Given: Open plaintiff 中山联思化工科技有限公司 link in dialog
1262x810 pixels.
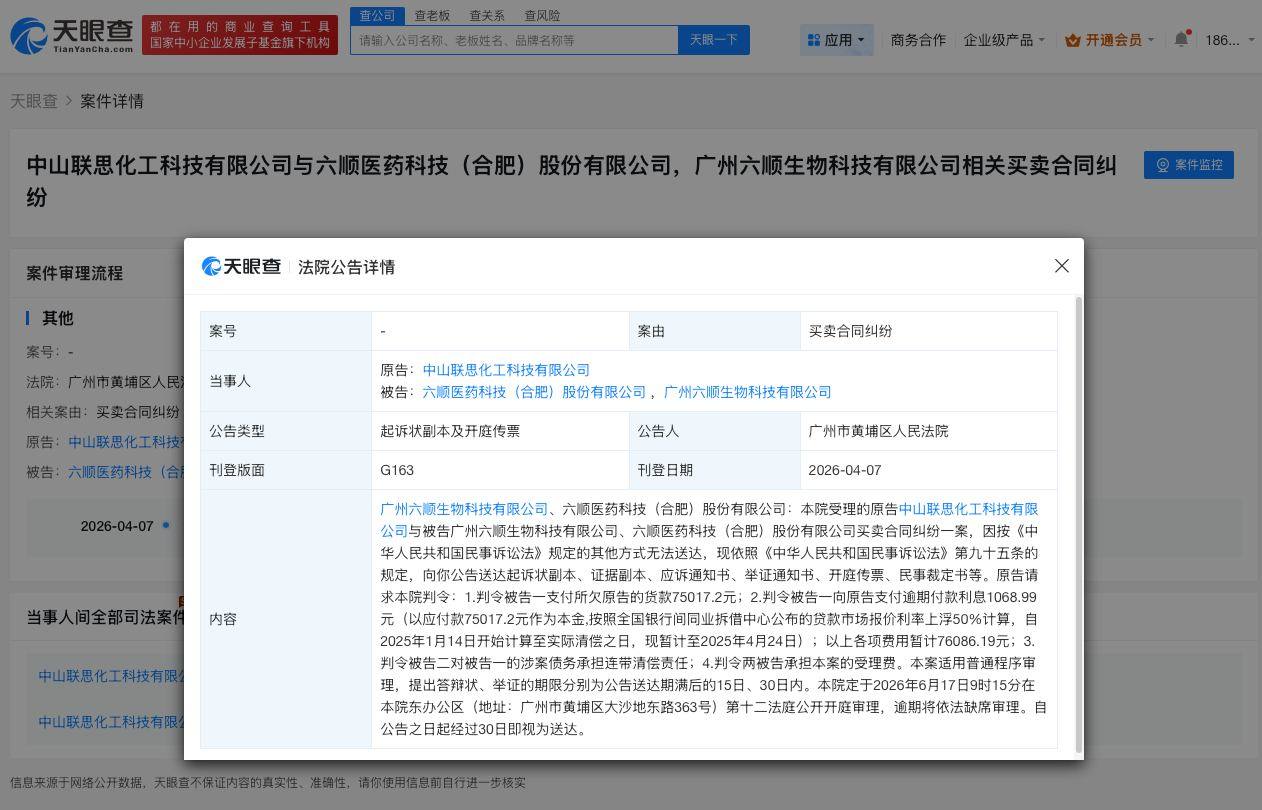Looking at the screenshot, I should pyautogui.click(x=506, y=370).
